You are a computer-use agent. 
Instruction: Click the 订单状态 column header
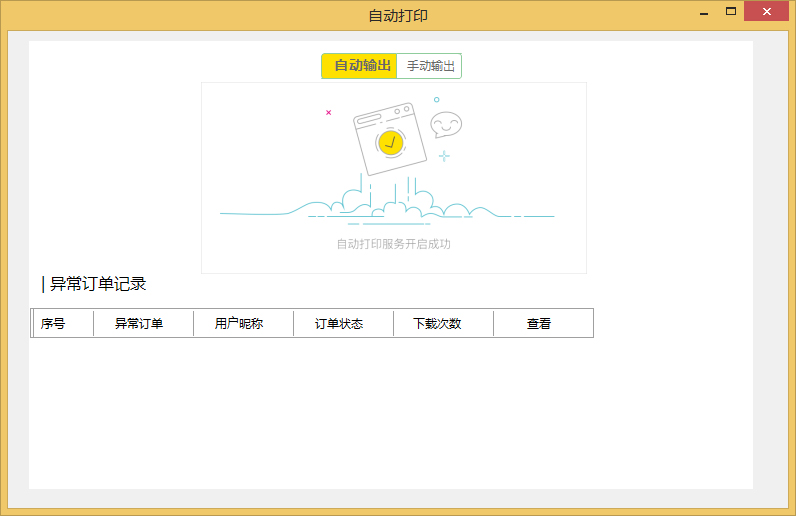[x=339, y=324]
